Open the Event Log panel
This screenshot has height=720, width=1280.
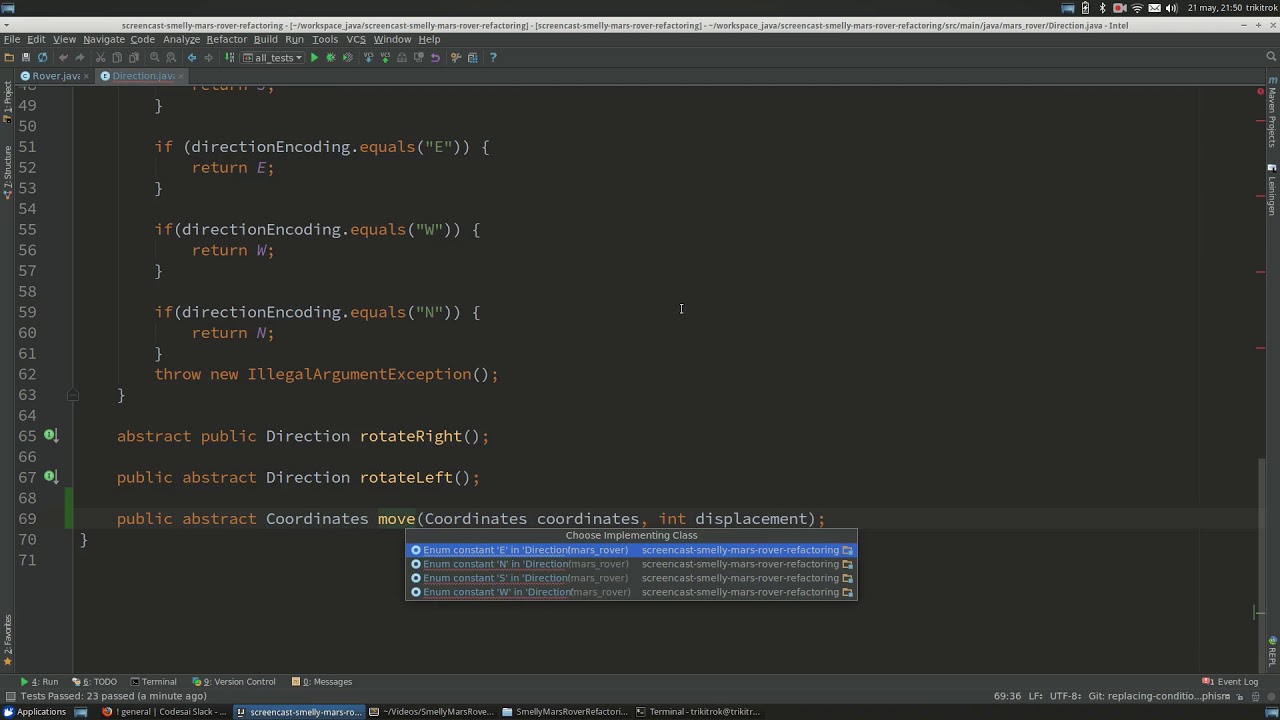[x=1231, y=682]
